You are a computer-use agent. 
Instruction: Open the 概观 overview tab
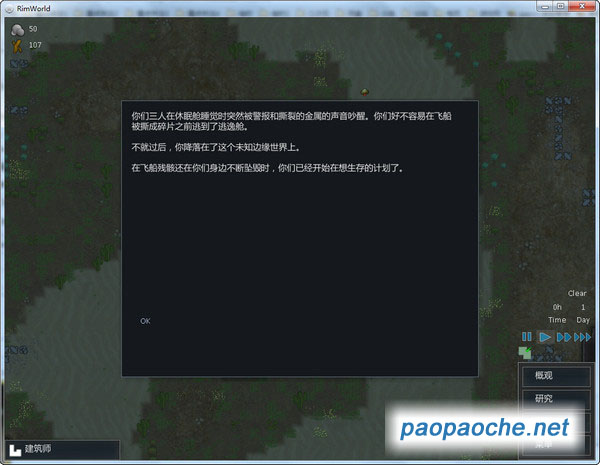[x=556, y=376]
